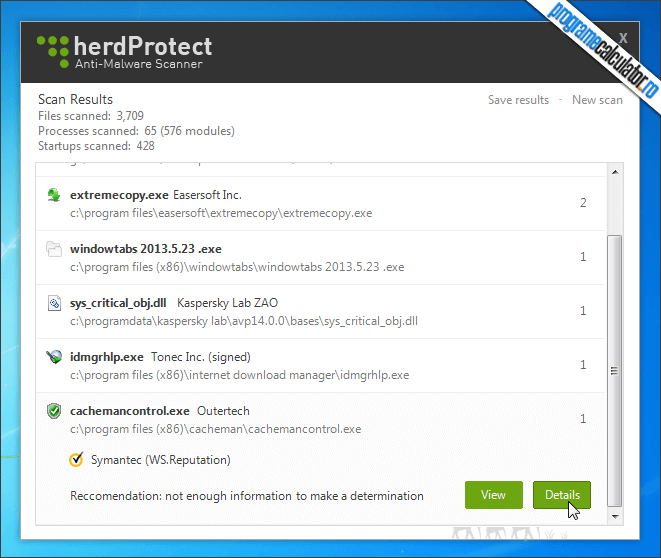
Task: Click the herdProtect title text
Action: pos(142,46)
